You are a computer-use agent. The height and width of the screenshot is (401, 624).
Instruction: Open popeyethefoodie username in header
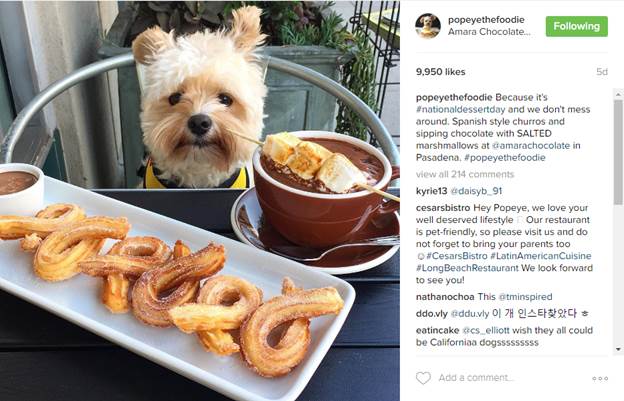[486, 19]
